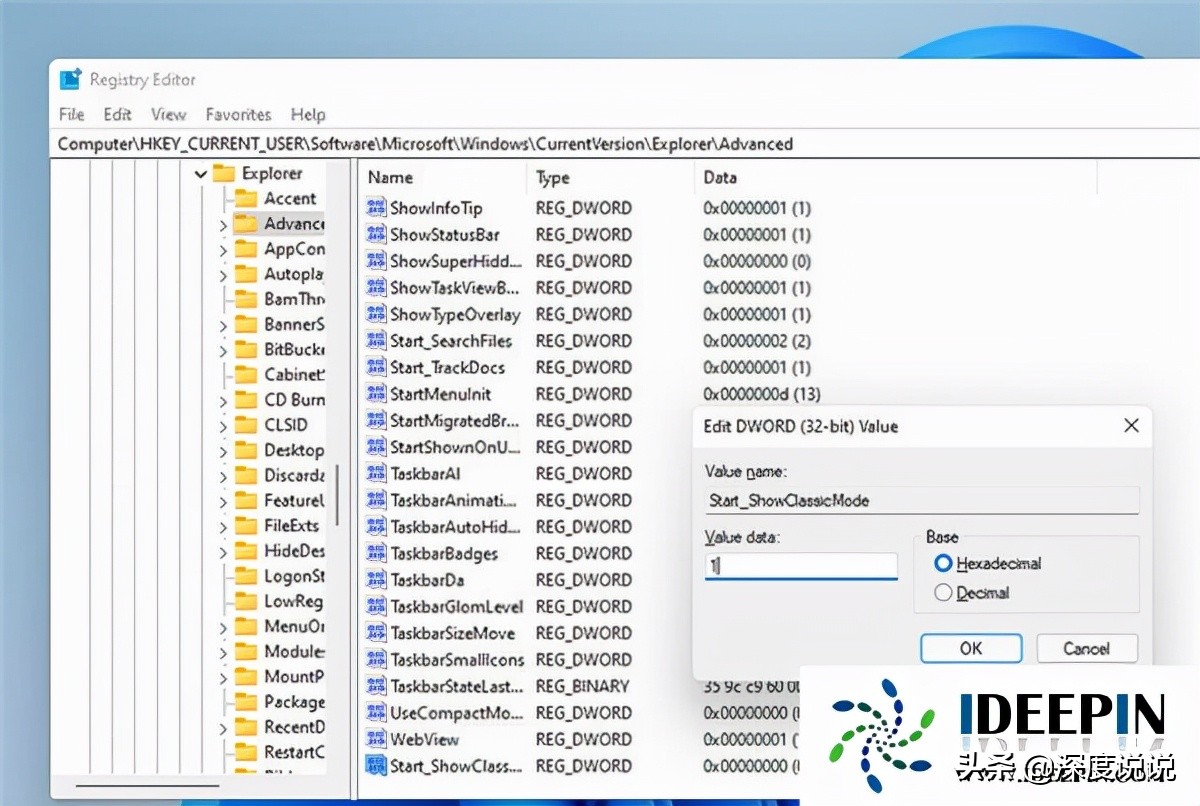Open the View menu
The image size is (1200, 806).
[168, 114]
